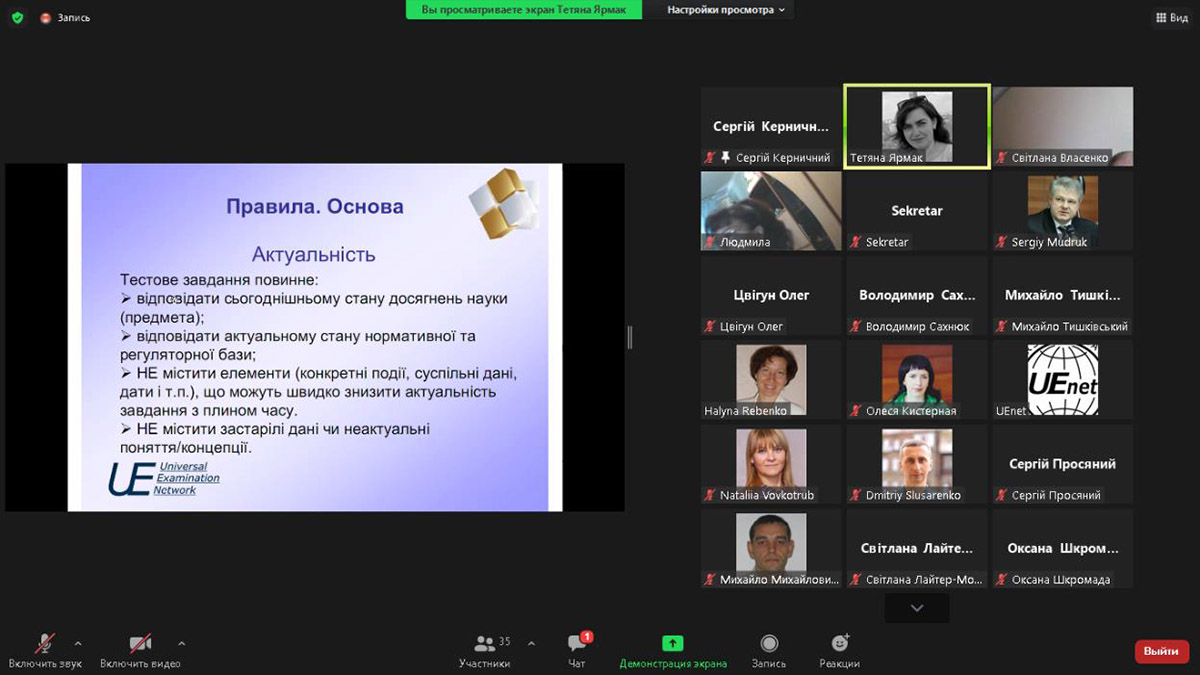Expand participants options arrow next to count
This screenshot has height=675, width=1200.
(x=531, y=643)
